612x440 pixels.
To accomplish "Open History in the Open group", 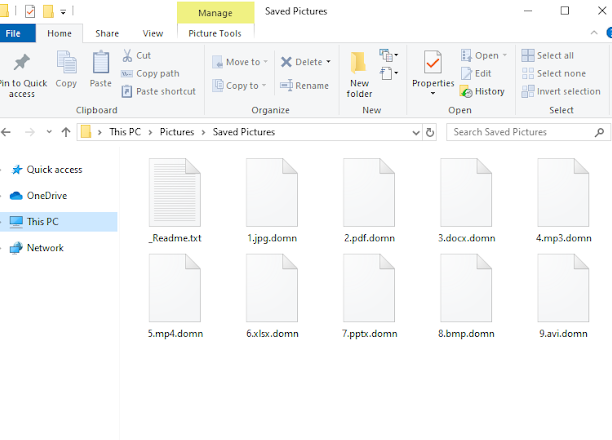I will (x=482, y=91).
